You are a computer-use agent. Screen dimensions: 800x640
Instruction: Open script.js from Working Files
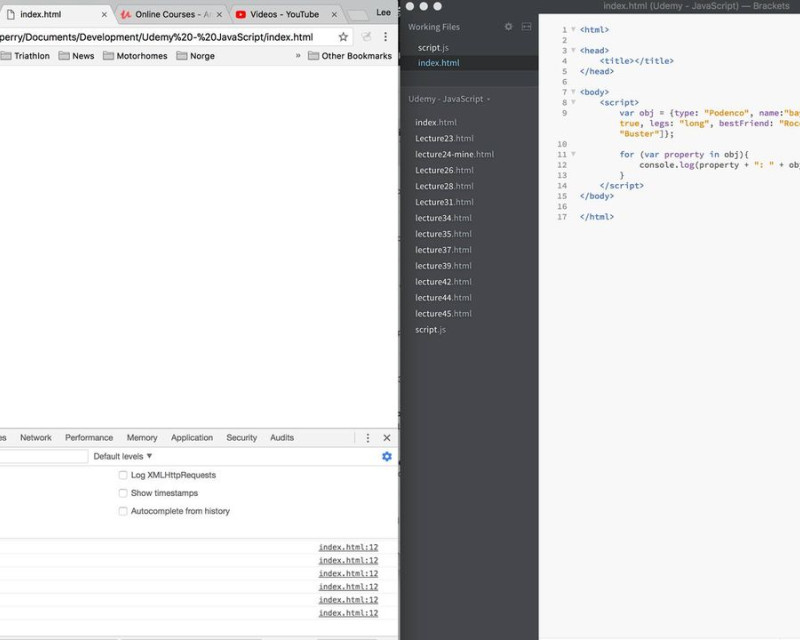[434, 48]
